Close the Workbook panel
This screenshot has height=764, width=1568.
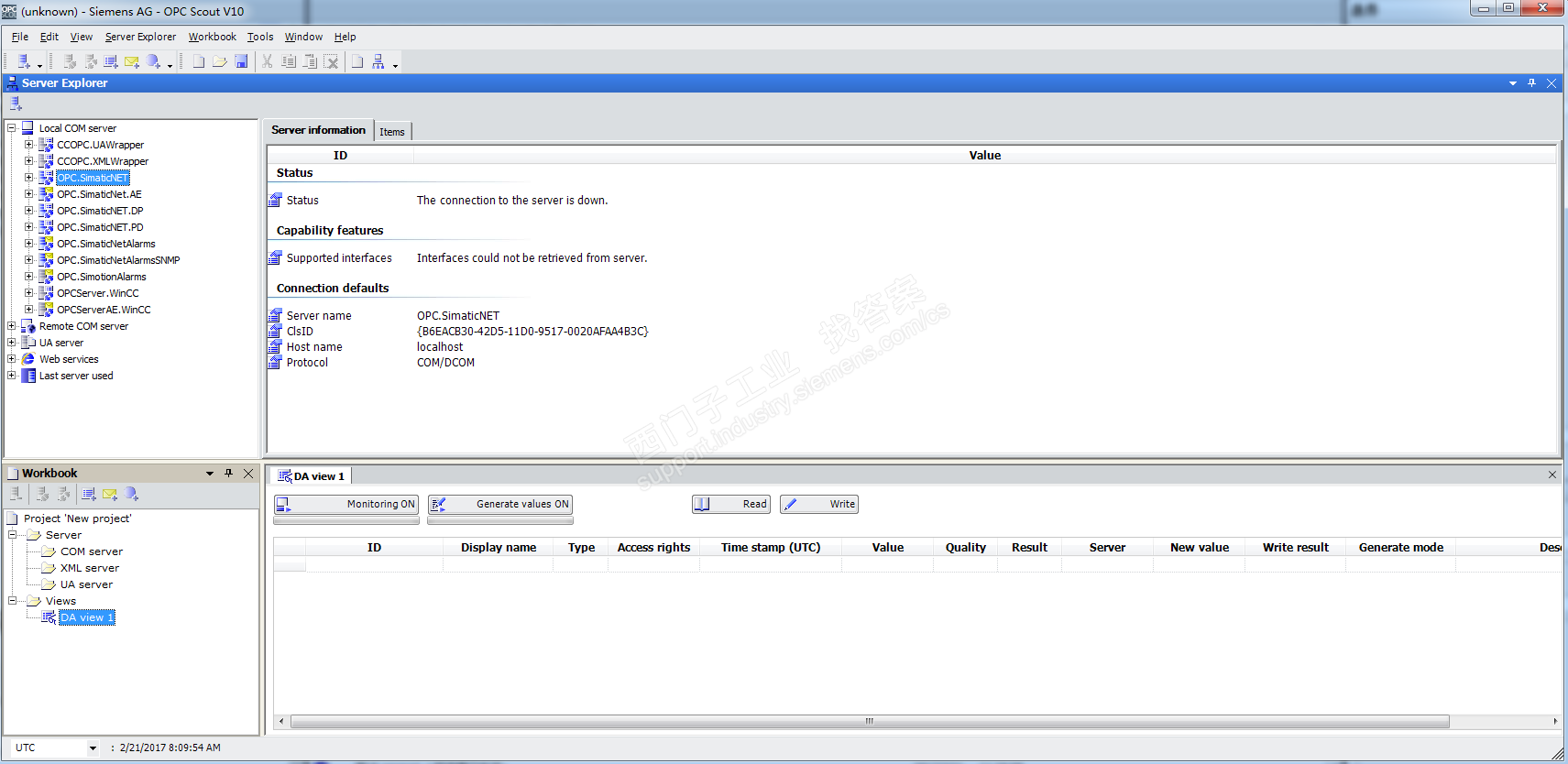pyautogui.click(x=248, y=474)
